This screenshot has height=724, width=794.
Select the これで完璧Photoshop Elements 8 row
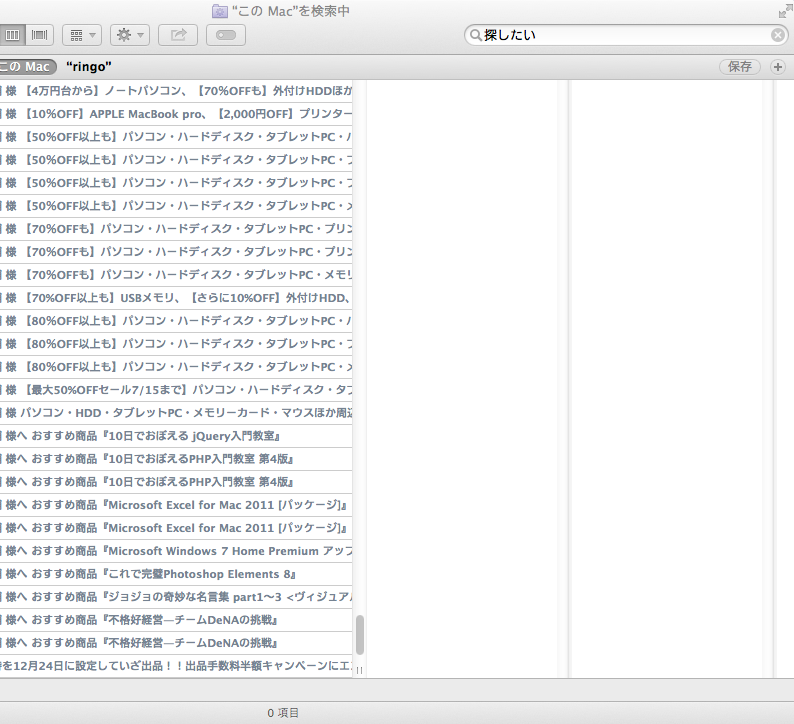tap(176, 574)
